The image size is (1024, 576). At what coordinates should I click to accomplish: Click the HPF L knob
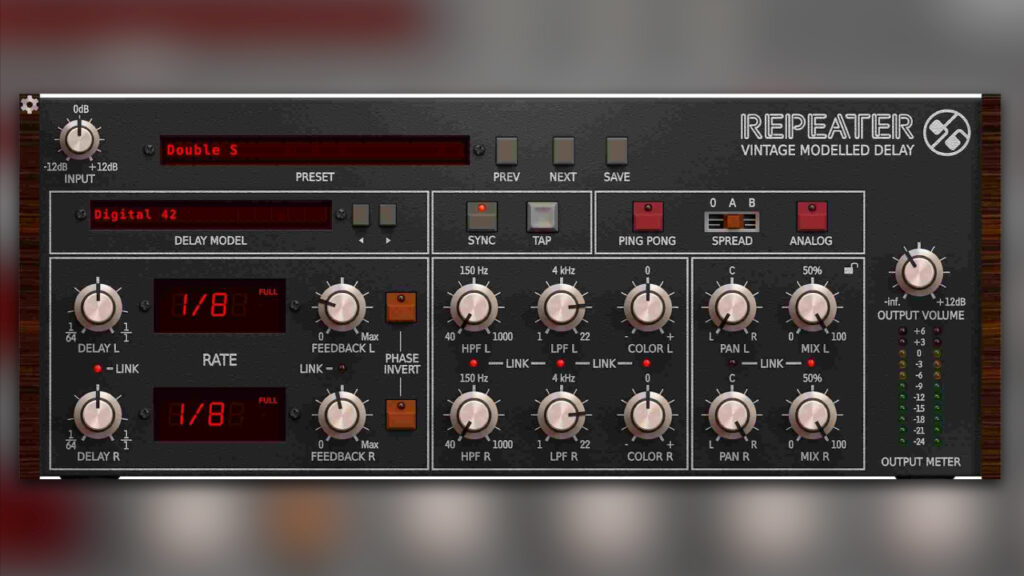coord(474,307)
